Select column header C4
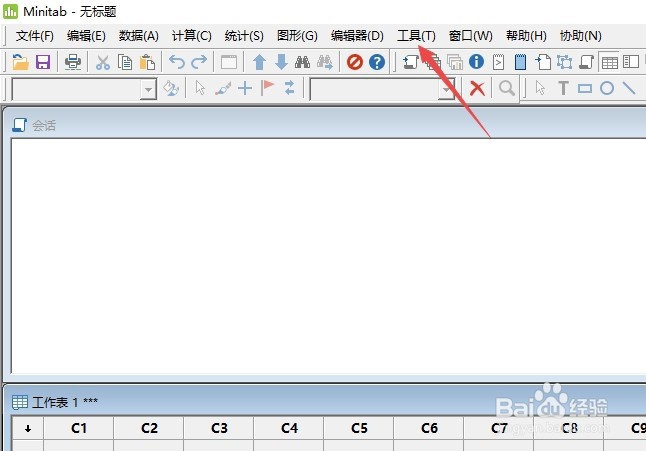 (289, 428)
